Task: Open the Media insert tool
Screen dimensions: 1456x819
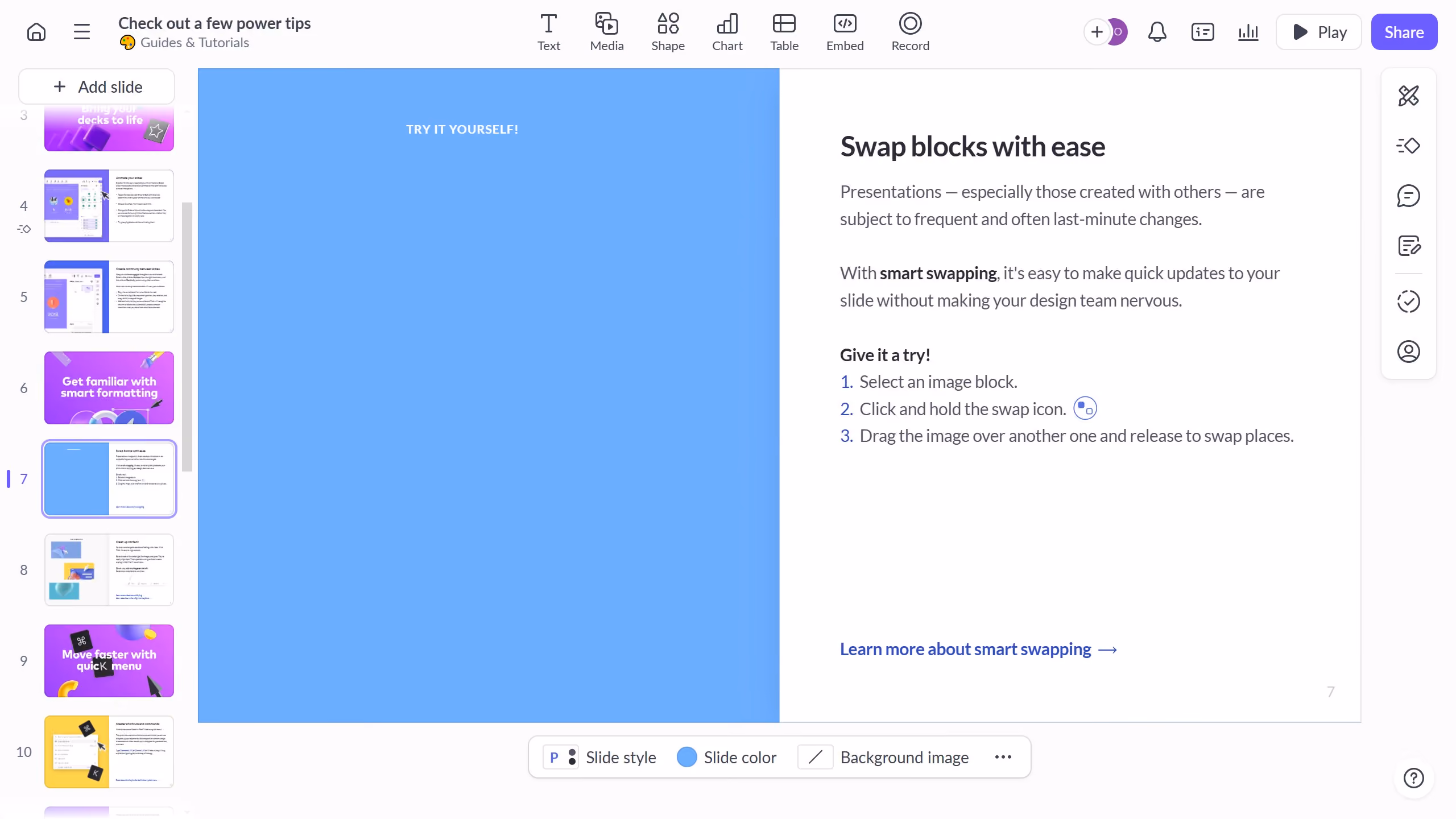Action: tap(607, 32)
